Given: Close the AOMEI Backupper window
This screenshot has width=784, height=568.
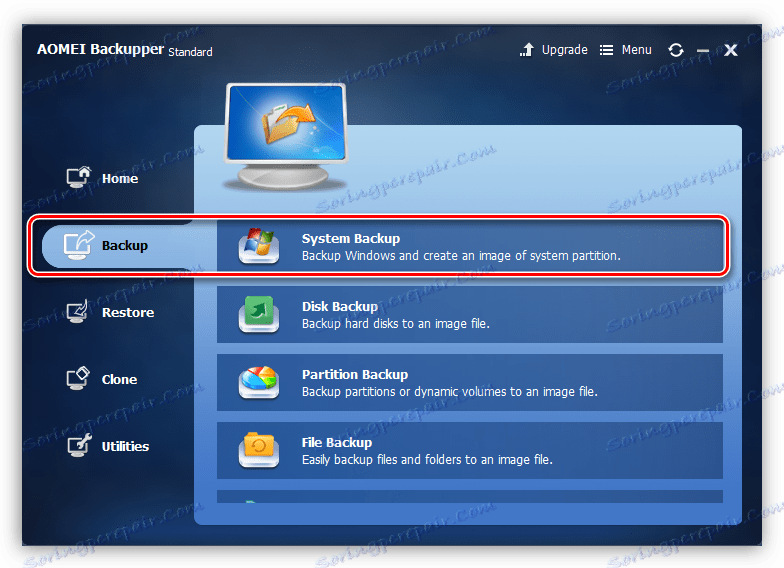Looking at the screenshot, I should tap(730, 50).
